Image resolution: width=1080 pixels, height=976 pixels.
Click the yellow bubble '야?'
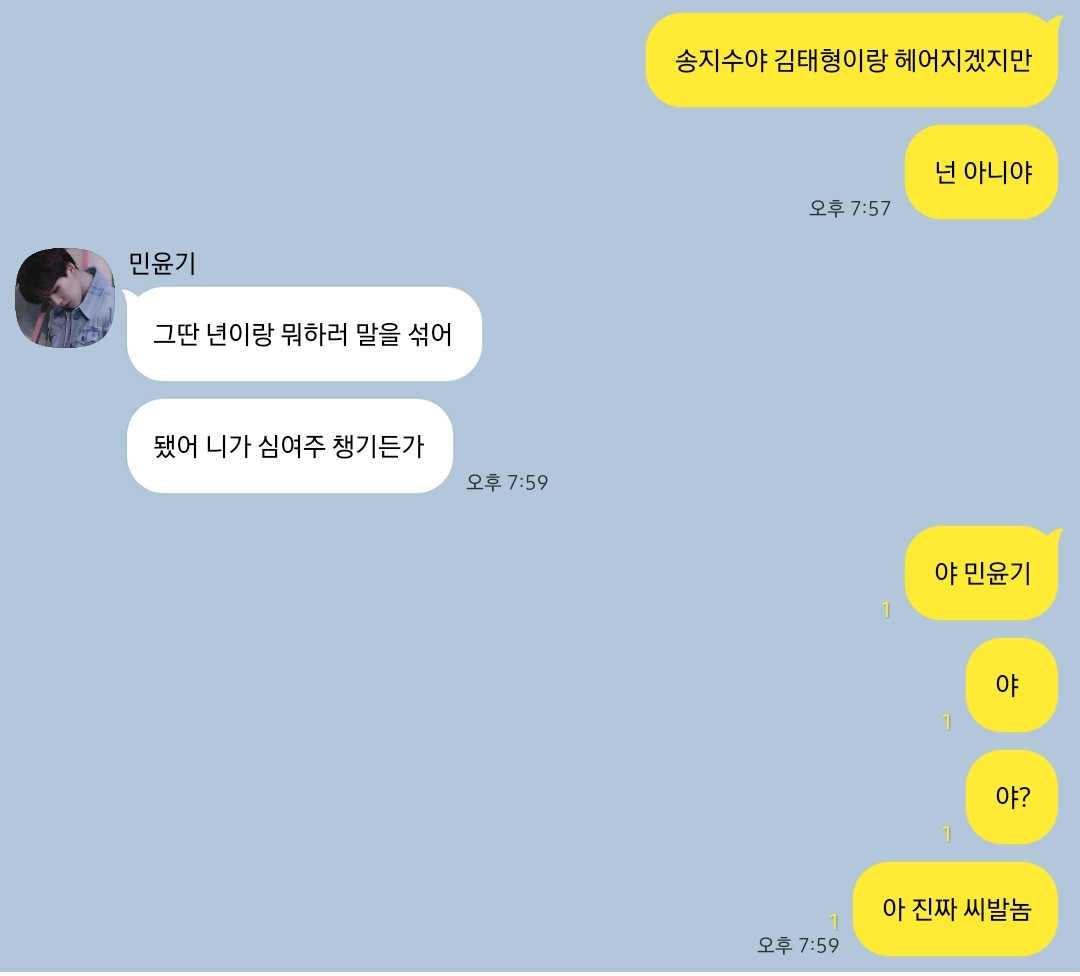pyautogui.click(x=1012, y=797)
